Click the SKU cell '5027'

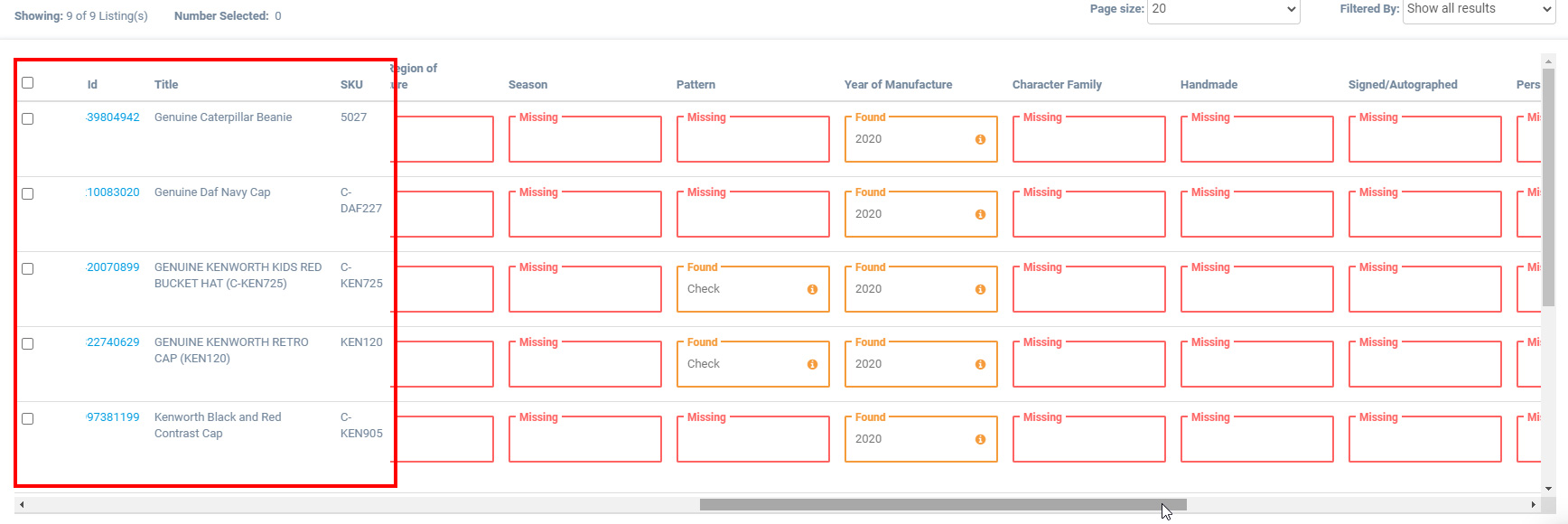[353, 117]
